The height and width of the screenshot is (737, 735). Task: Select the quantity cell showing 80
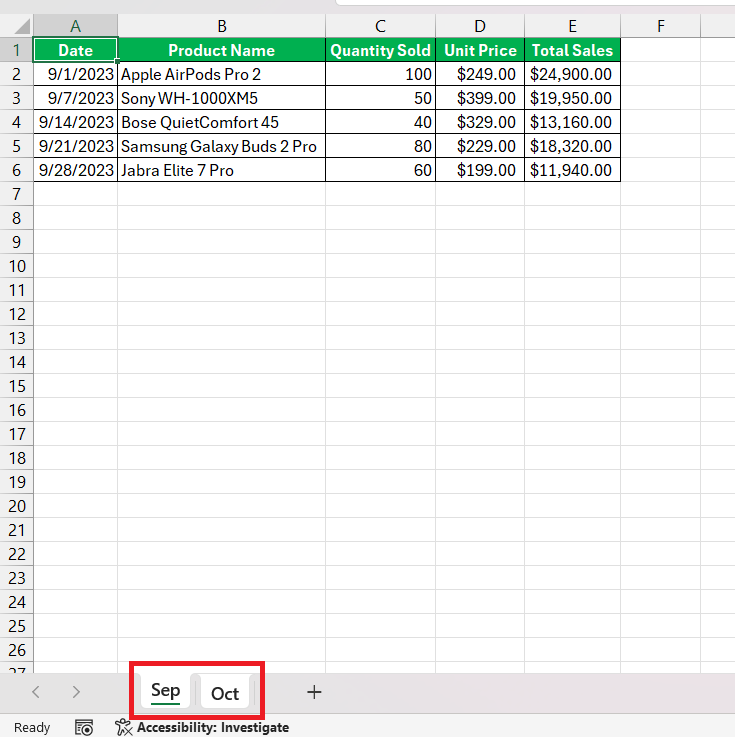tap(380, 146)
